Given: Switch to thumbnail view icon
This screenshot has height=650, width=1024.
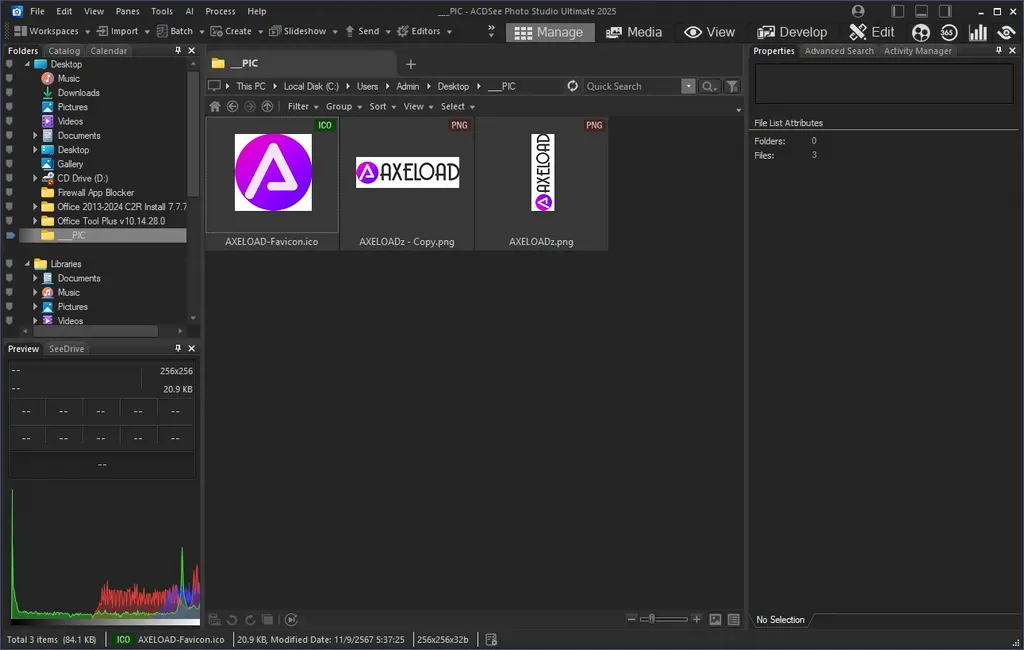Looking at the screenshot, I should point(716,619).
